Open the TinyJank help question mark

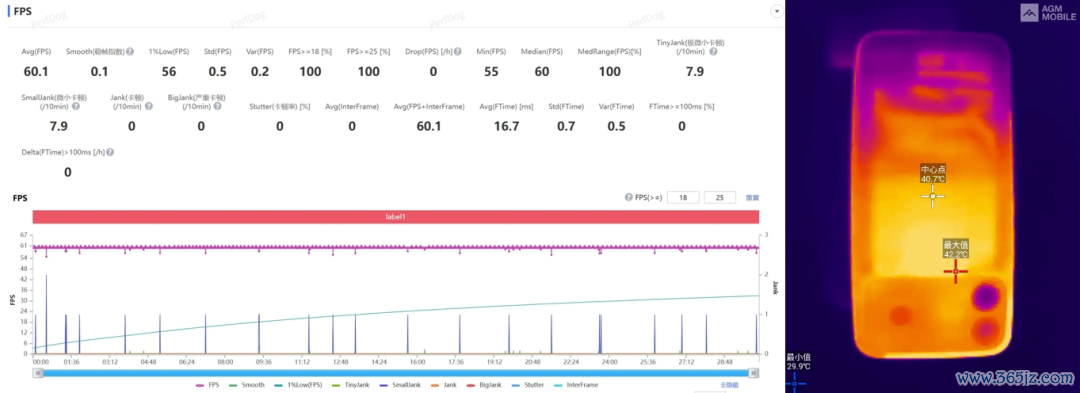point(713,52)
